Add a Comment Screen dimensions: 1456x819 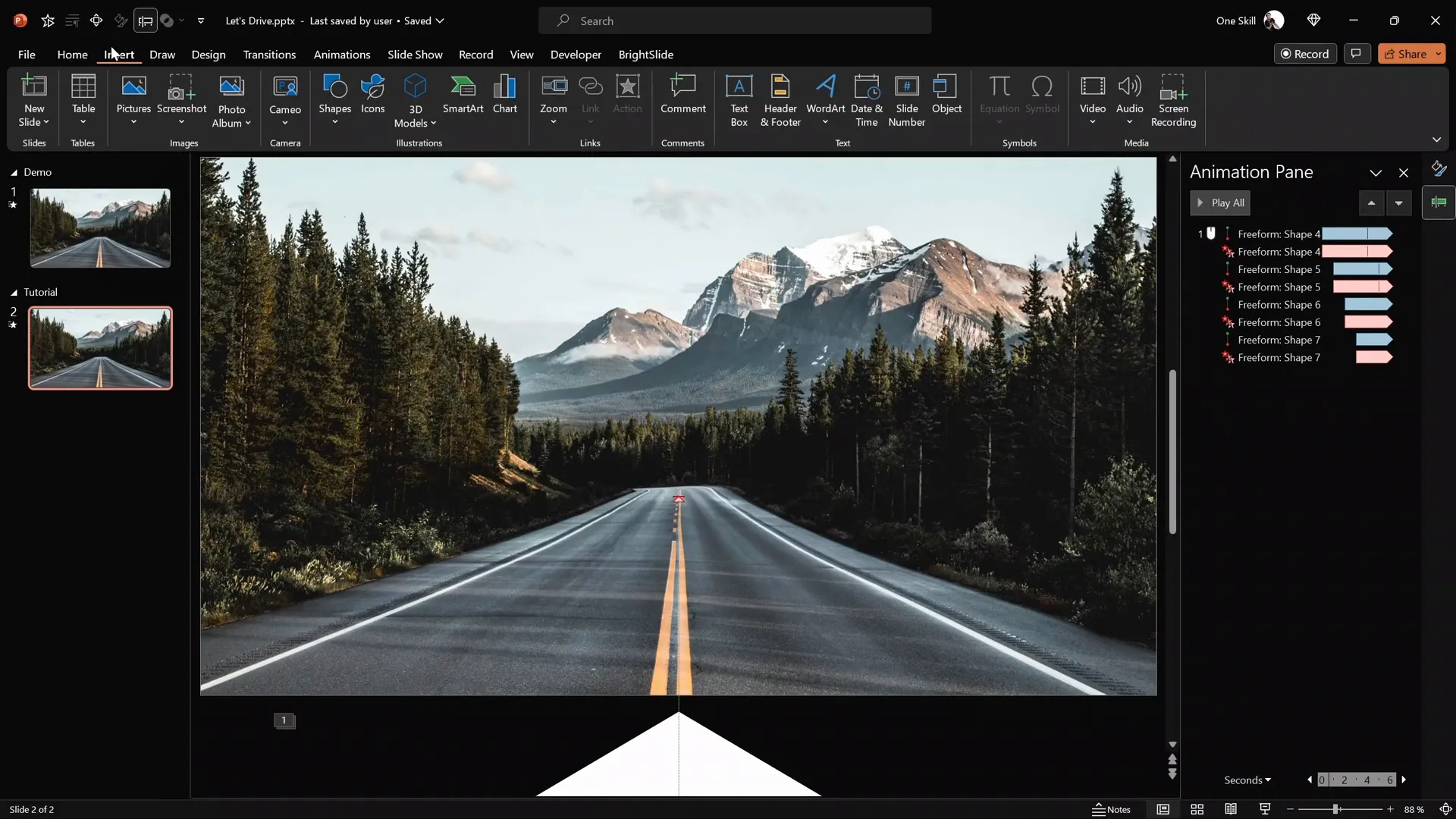coord(682,94)
